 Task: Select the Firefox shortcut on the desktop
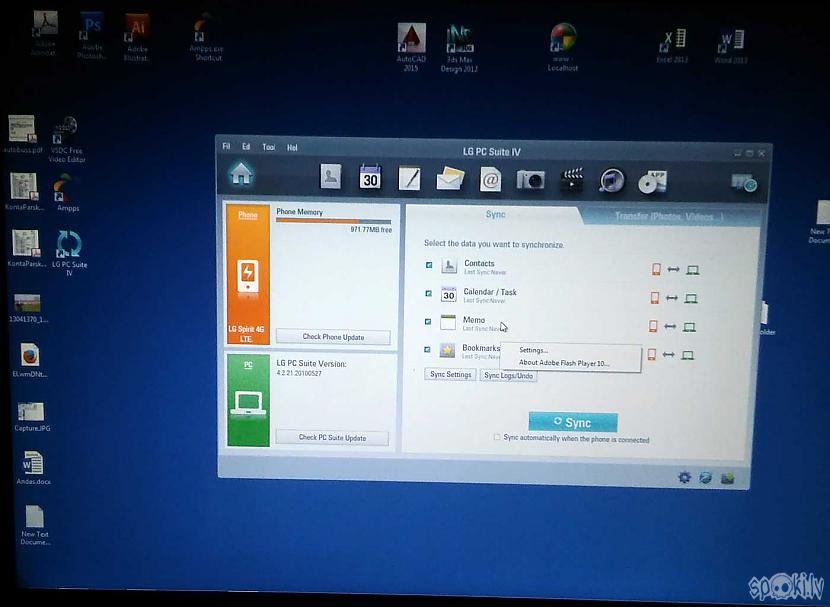pos(30,360)
